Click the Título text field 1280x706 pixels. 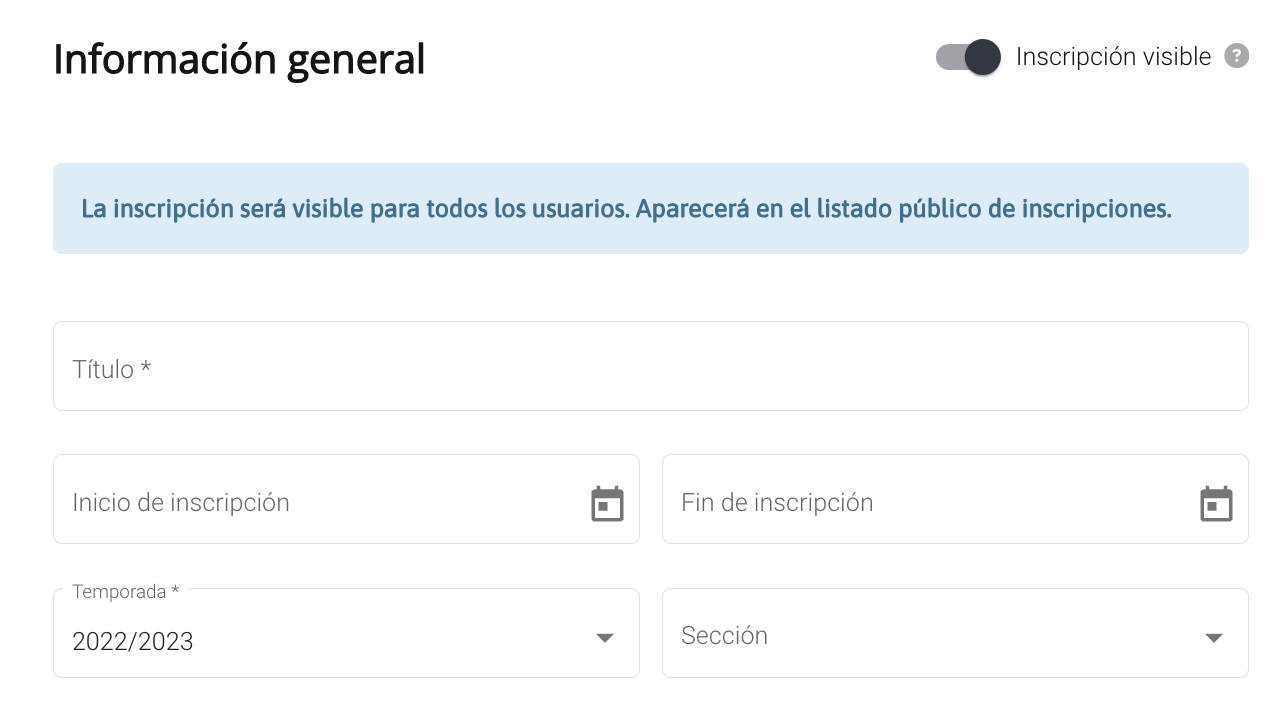[651, 366]
